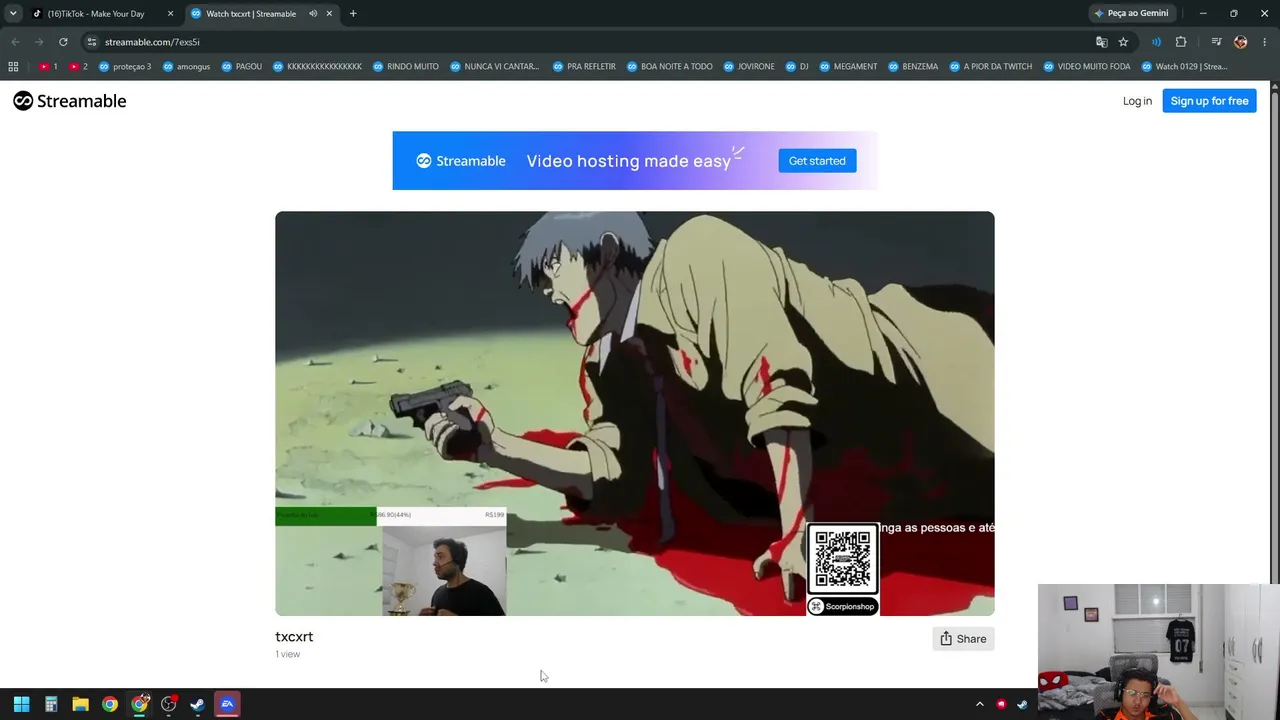This screenshot has height=720, width=1280.
Task: Expand the tab search dropdown
Action: coord(13,14)
